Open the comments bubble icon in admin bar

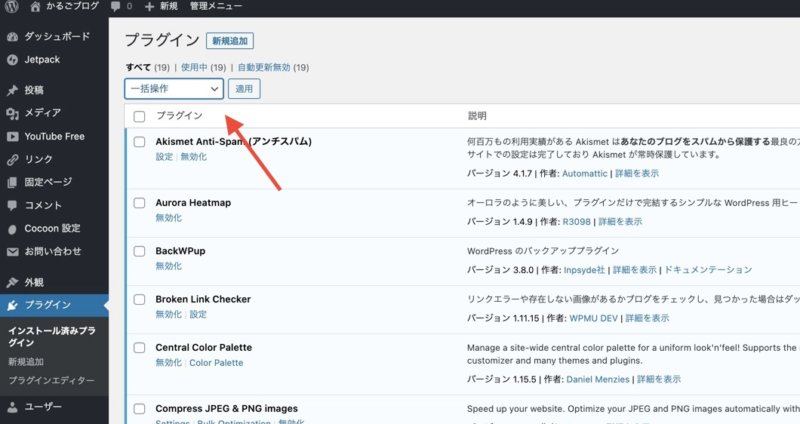point(116,7)
